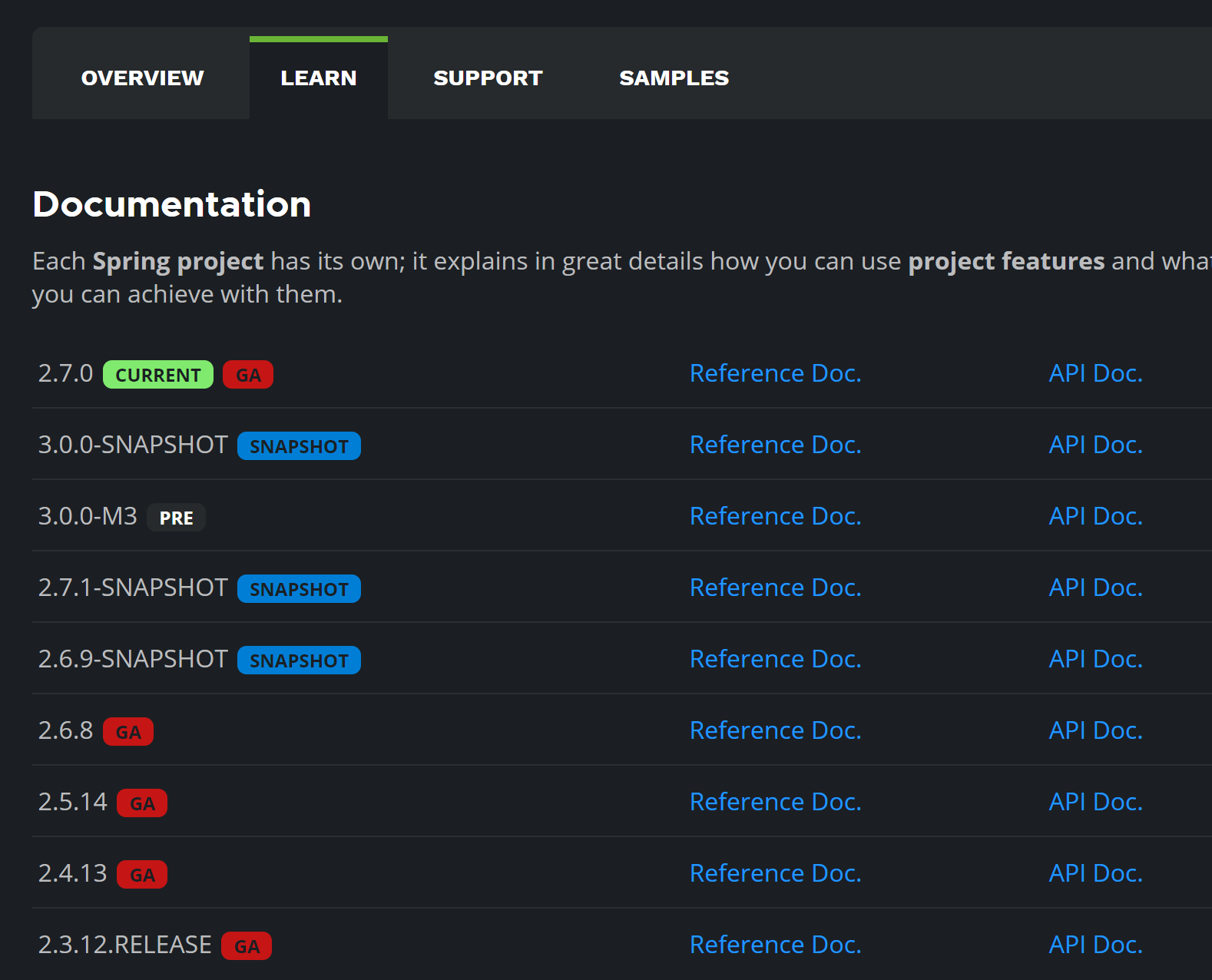Image resolution: width=1212 pixels, height=980 pixels.
Task: Click the 2.6.9-SNAPSHOT version text
Action: [133, 659]
